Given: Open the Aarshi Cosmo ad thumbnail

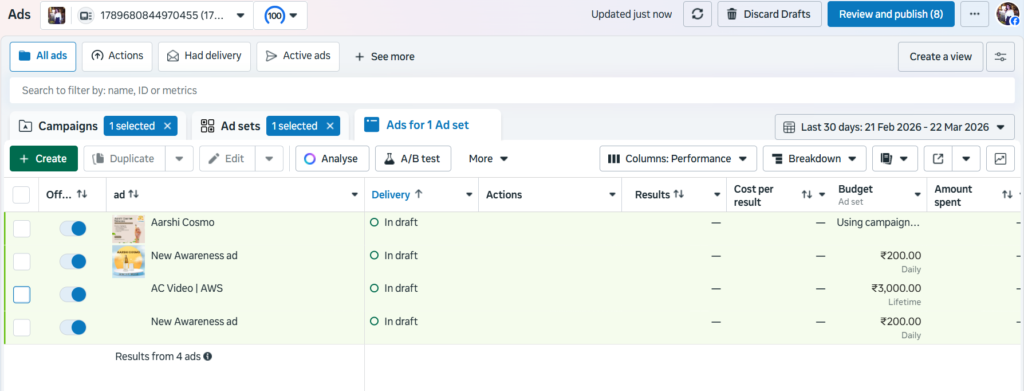Looking at the screenshot, I should [x=128, y=229].
